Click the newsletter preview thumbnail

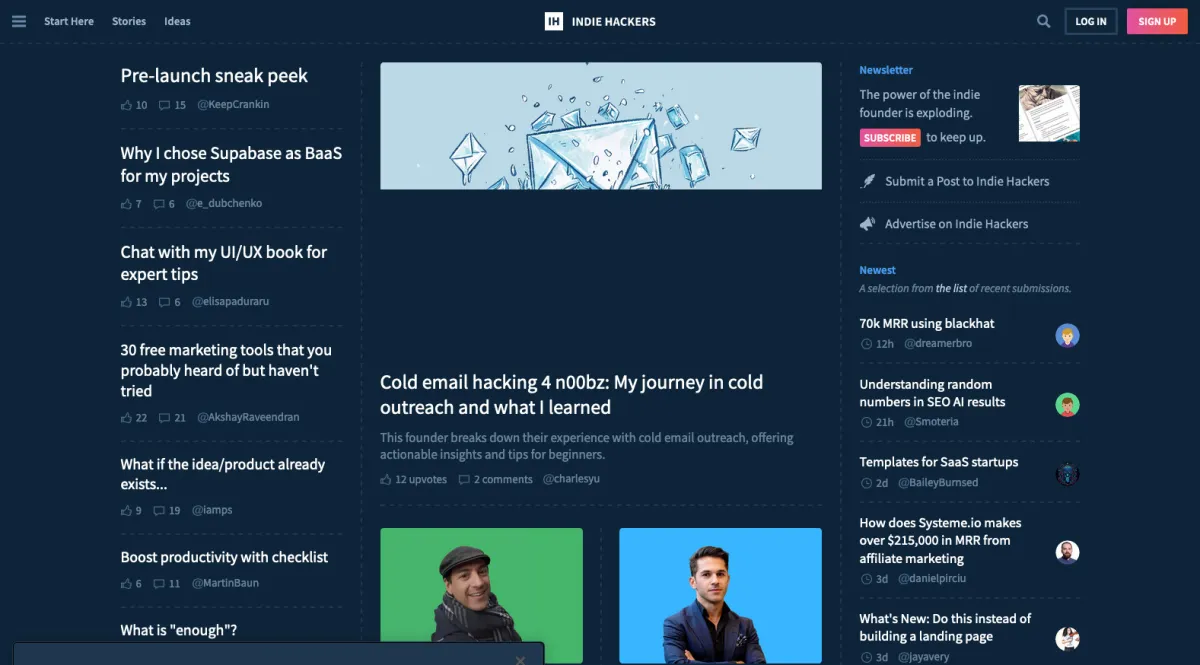point(1049,113)
